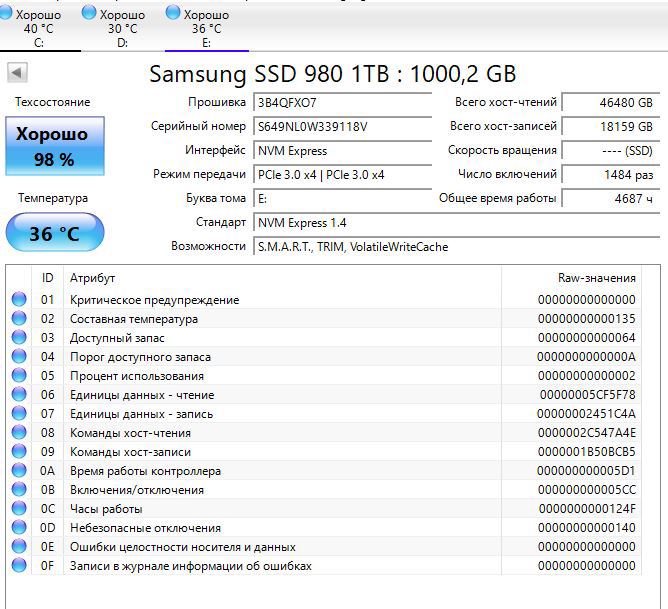Select row Критическое предупреждение
This screenshot has height=609, width=668.
point(324,299)
